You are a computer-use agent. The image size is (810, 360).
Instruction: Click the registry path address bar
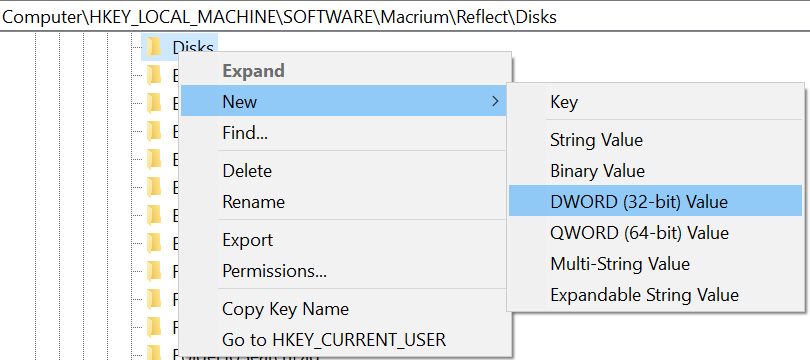[405, 17]
